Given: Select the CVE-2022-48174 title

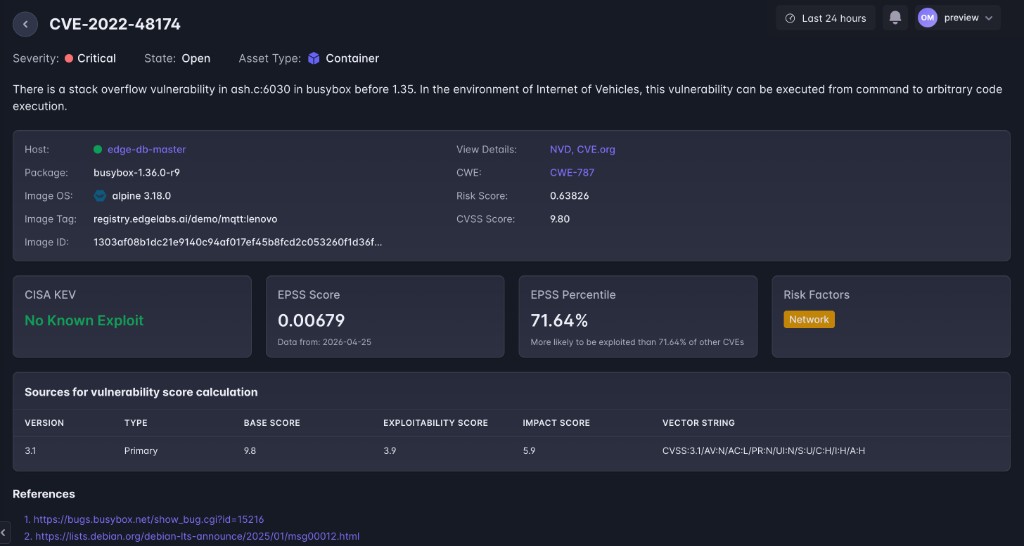Looking at the screenshot, I should click(x=115, y=24).
